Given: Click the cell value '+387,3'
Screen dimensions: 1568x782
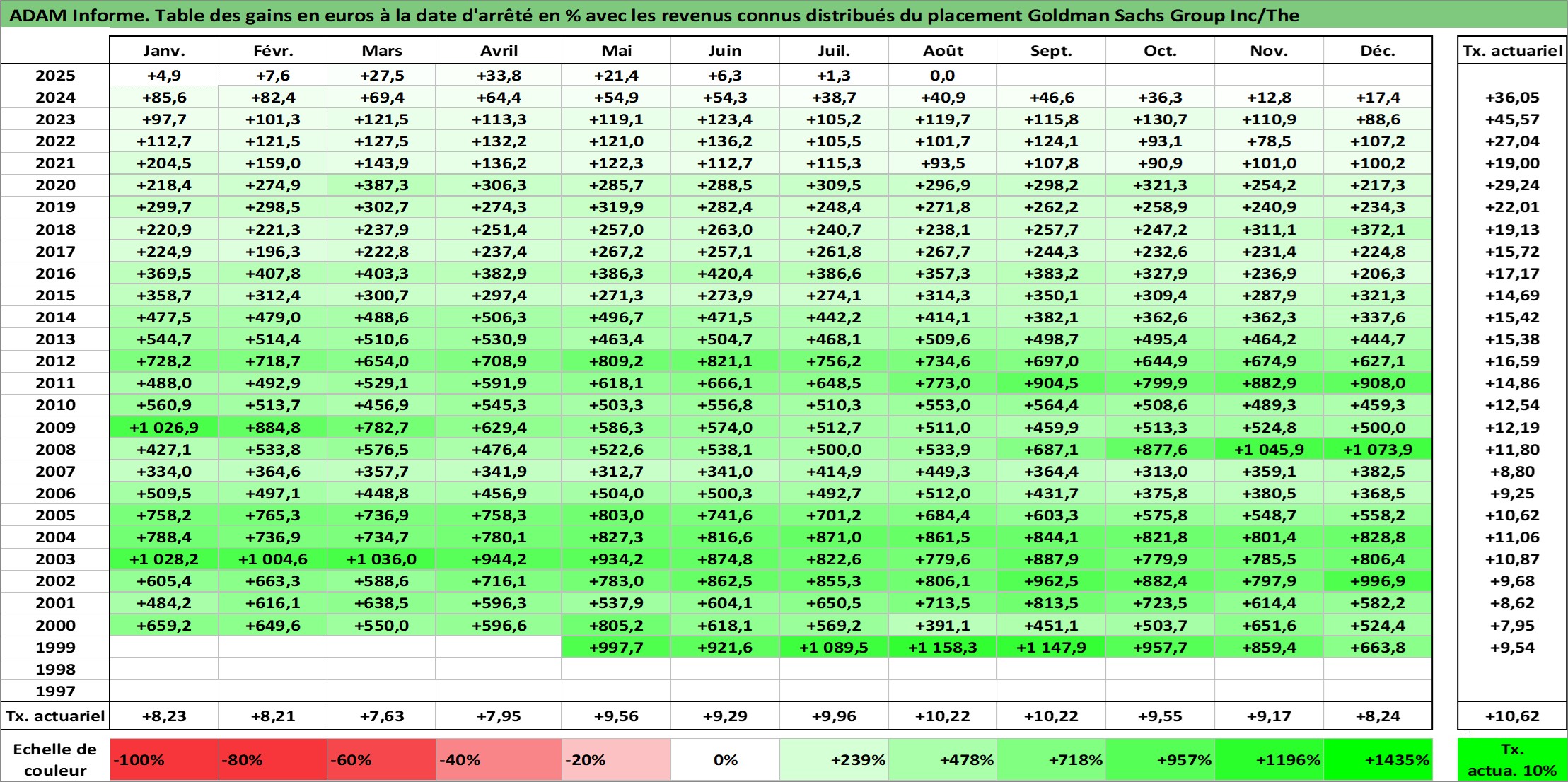Looking at the screenshot, I should pyautogui.click(x=382, y=185).
